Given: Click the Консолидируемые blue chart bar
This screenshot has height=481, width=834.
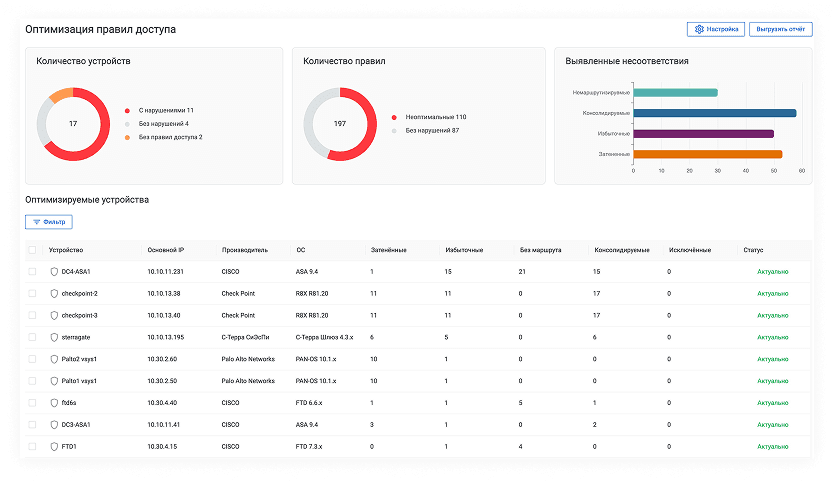Looking at the screenshot, I should pos(714,113).
